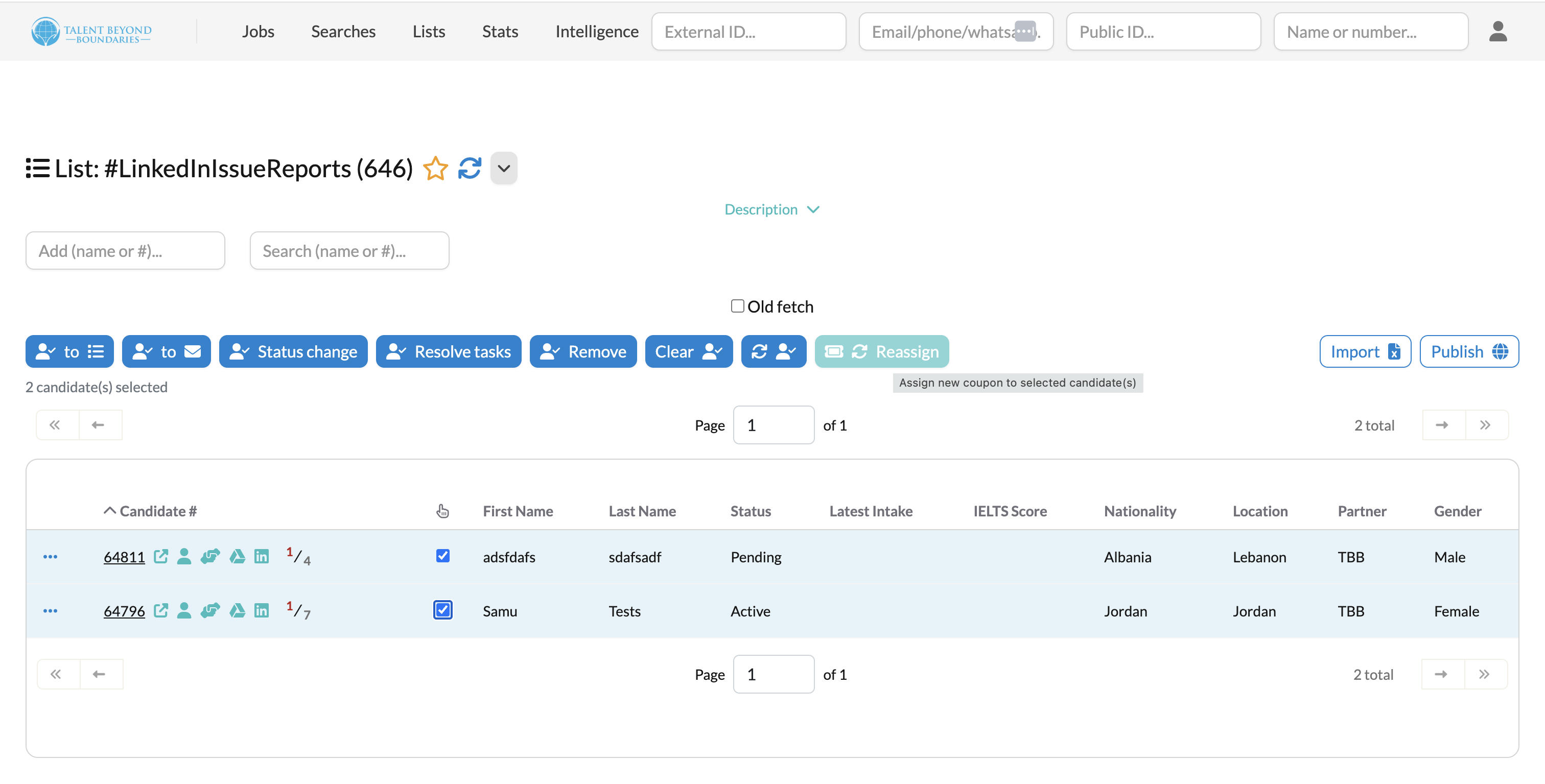Image resolution: width=1545 pixels, height=784 pixels.
Task: Open actions menu for candidate 64811
Action: tap(51, 557)
